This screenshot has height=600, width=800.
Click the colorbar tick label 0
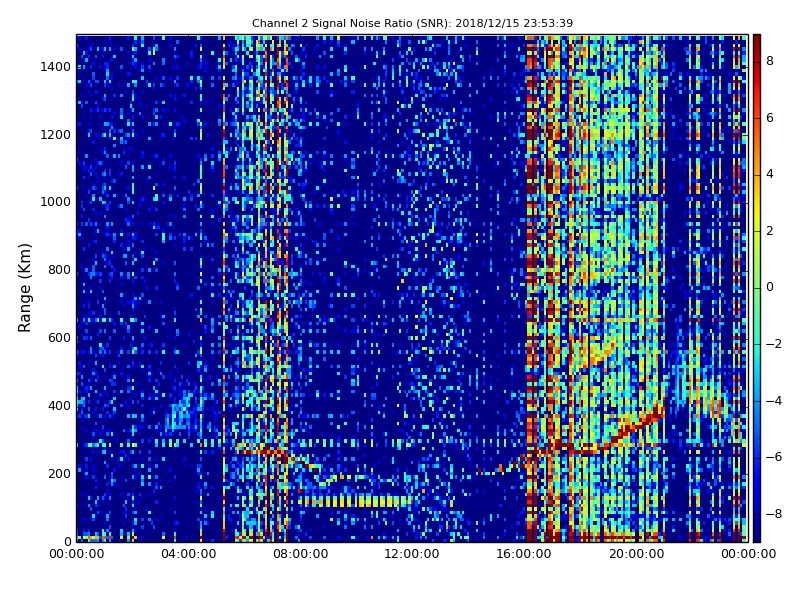tap(770, 287)
